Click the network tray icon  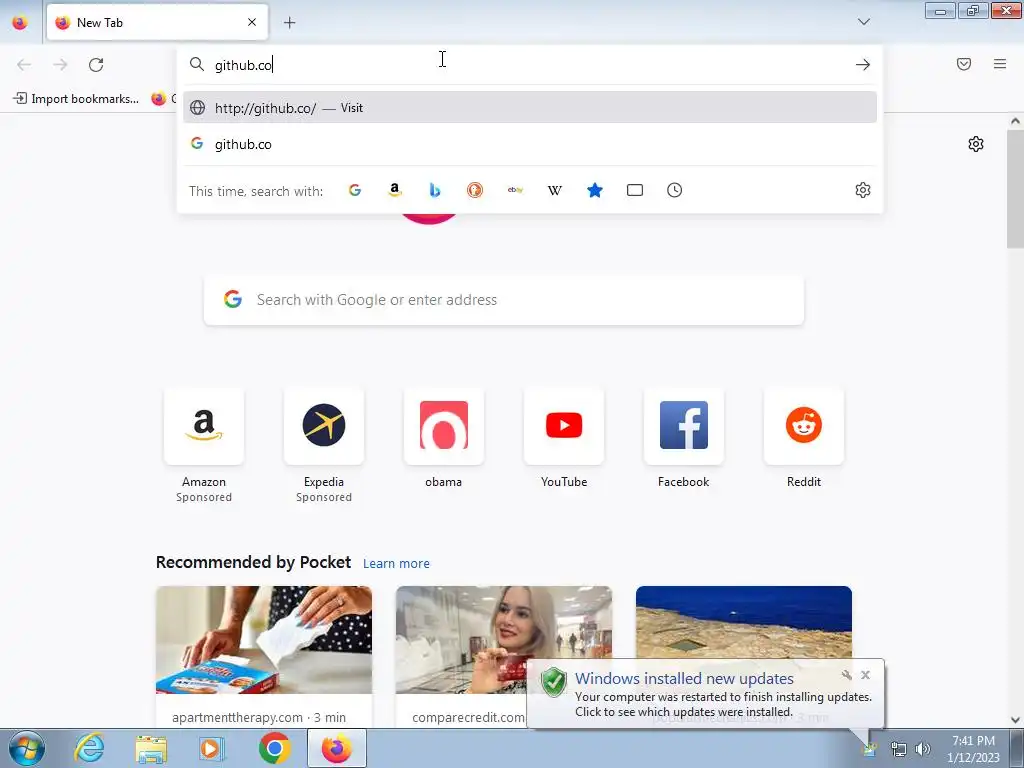899,749
